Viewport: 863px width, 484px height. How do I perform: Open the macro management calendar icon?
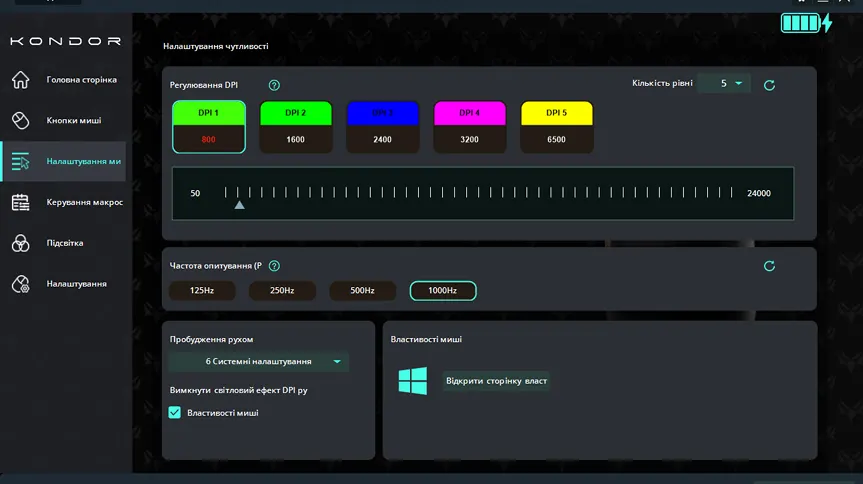click(21, 202)
